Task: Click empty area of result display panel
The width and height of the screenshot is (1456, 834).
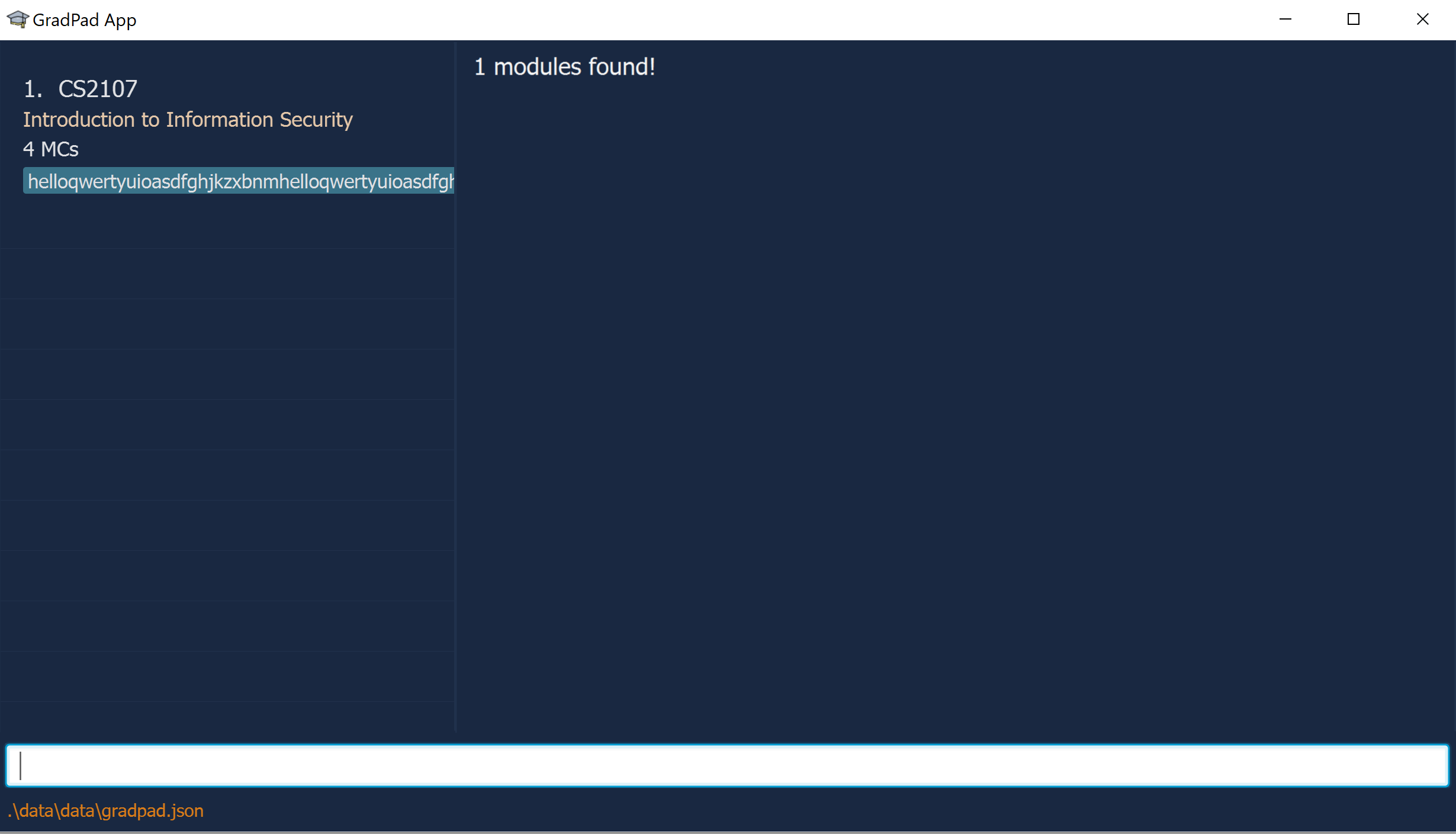Action: click(947, 385)
